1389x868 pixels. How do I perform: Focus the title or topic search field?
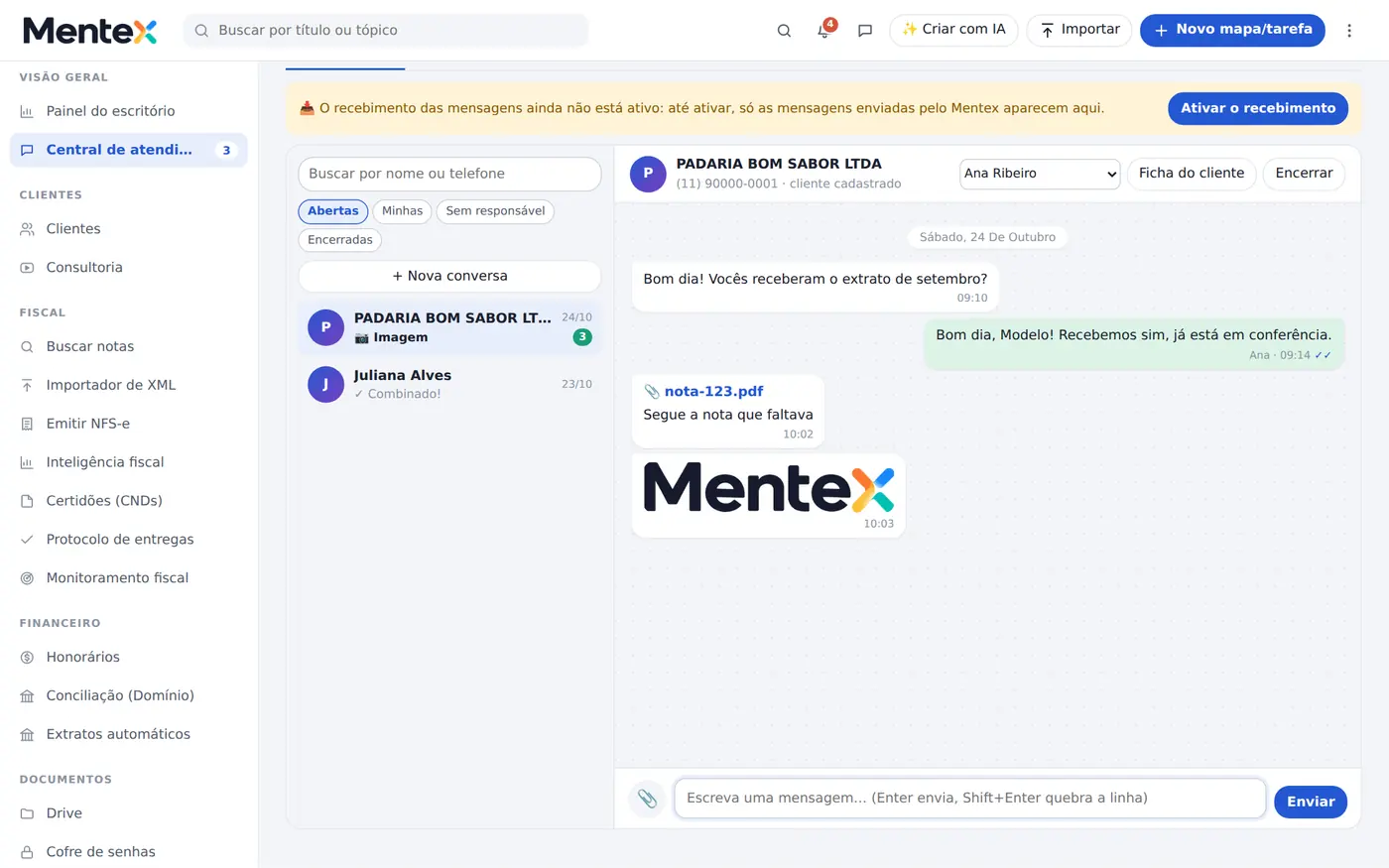point(386,31)
